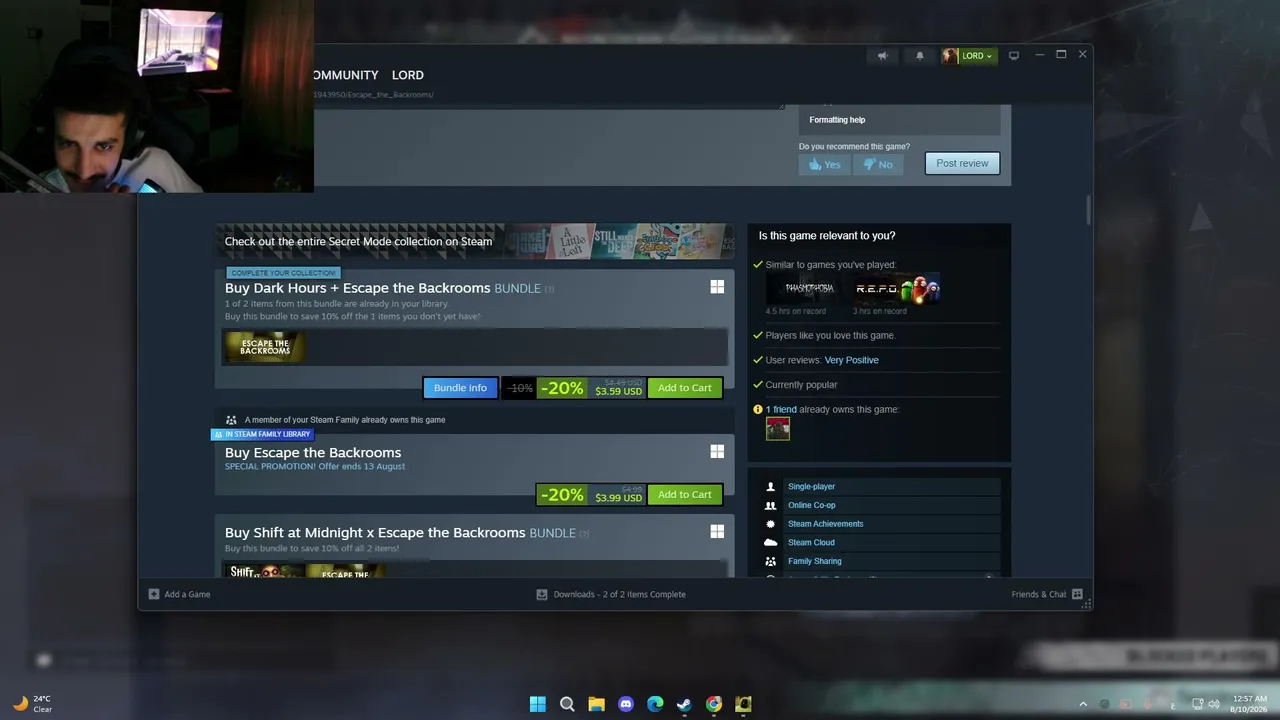Screen dimensions: 1280x720
Task: Click the Steam Achievements star icon
Action: pyautogui.click(x=770, y=524)
